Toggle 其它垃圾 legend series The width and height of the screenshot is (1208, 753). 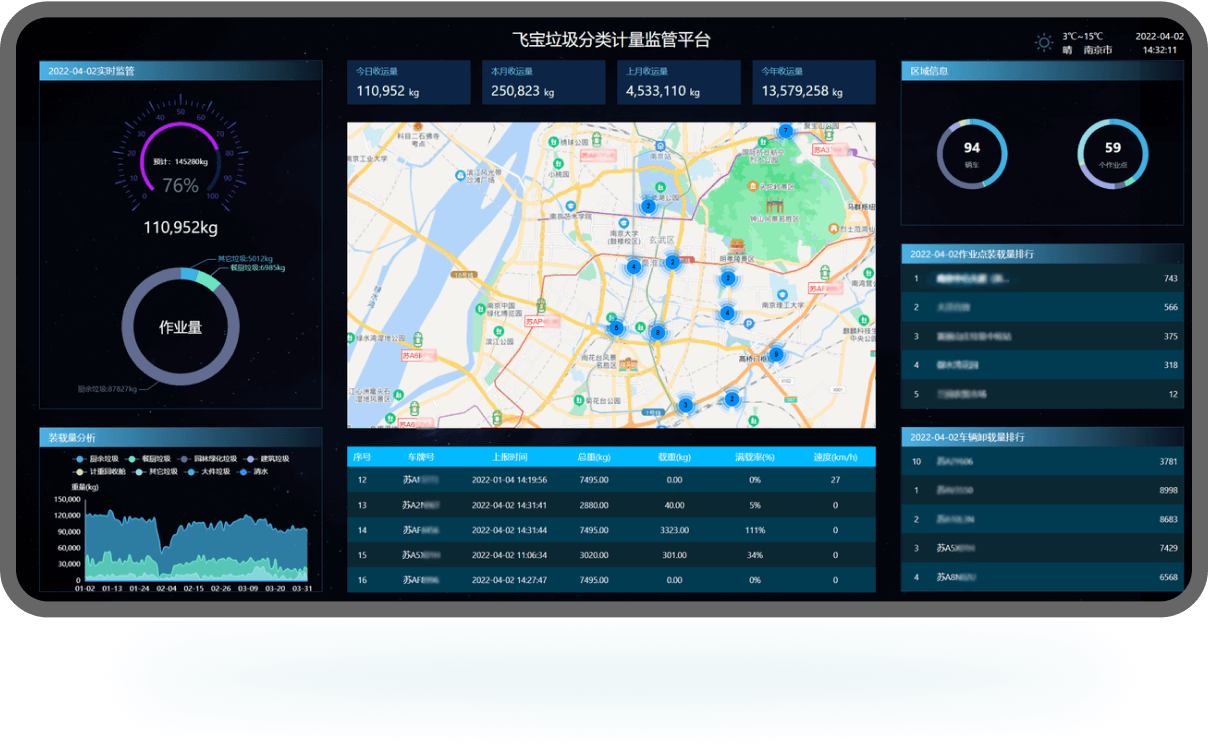pyautogui.click(x=156, y=471)
